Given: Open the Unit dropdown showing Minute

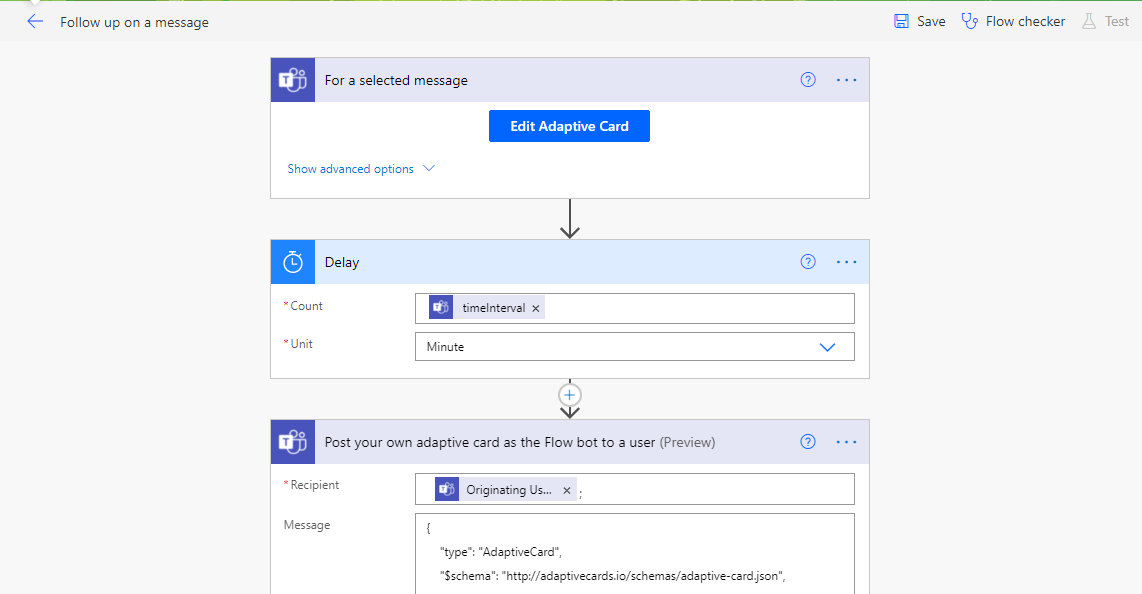Looking at the screenshot, I should [x=827, y=346].
